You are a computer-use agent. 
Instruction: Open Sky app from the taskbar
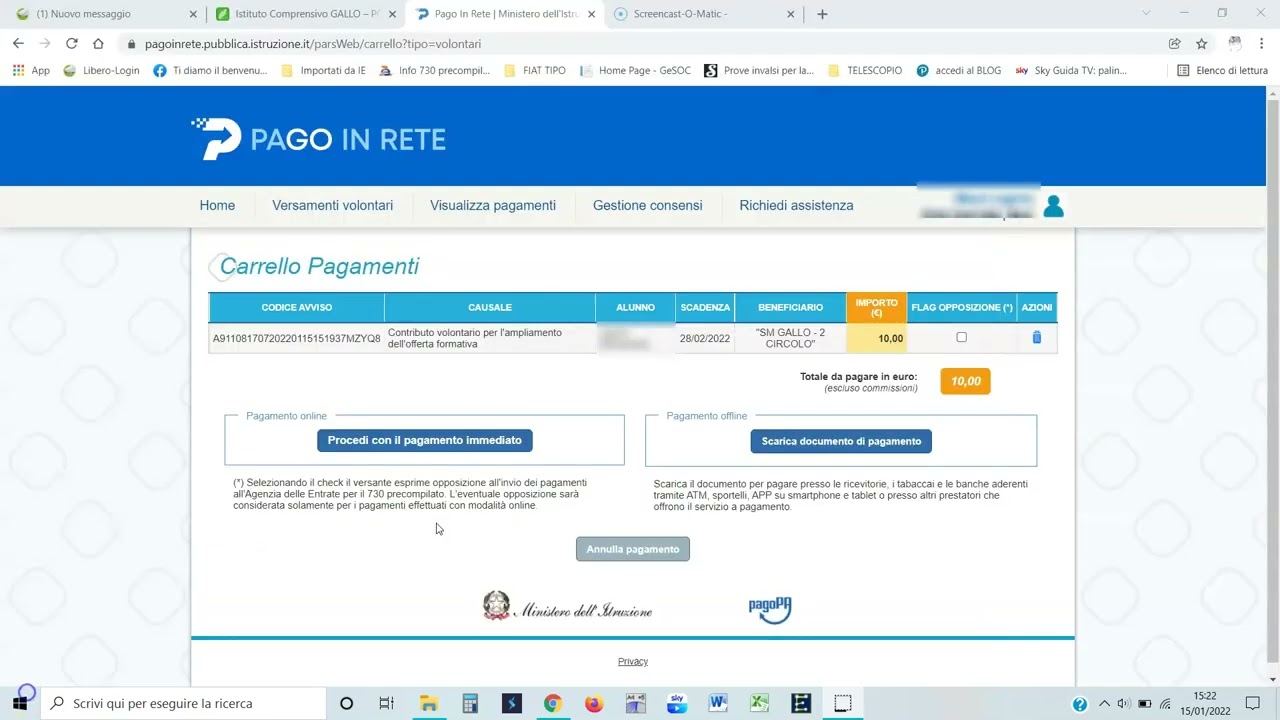click(677, 703)
